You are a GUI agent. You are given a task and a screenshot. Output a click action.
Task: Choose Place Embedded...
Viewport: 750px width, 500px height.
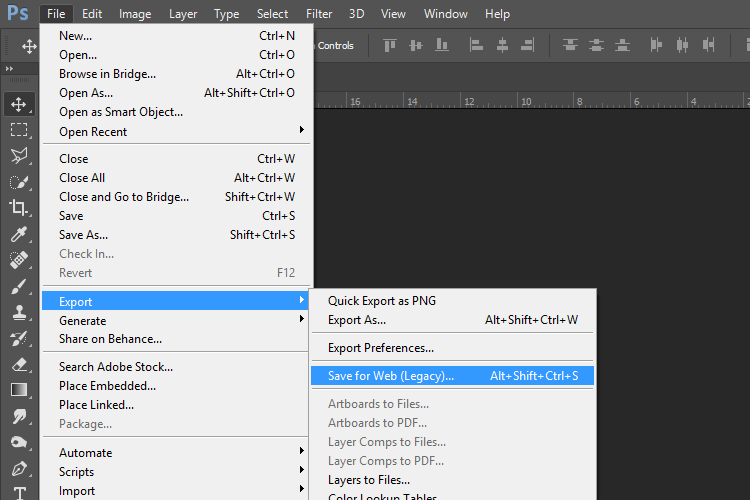coord(176,386)
